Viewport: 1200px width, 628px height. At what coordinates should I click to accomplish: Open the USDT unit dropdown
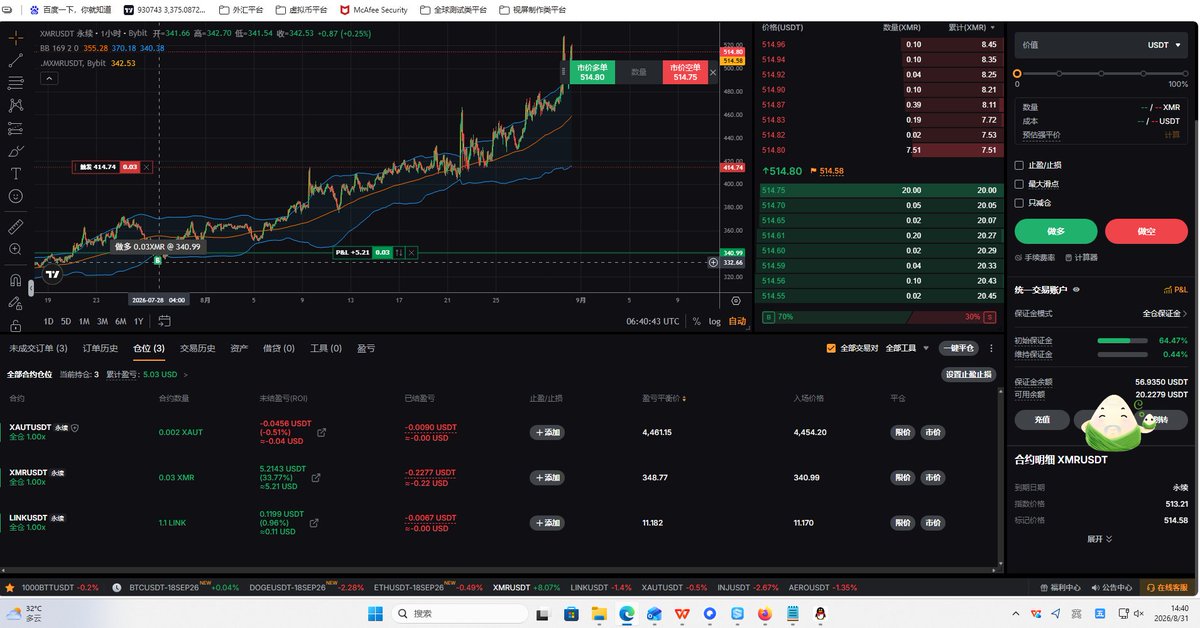pos(1165,45)
